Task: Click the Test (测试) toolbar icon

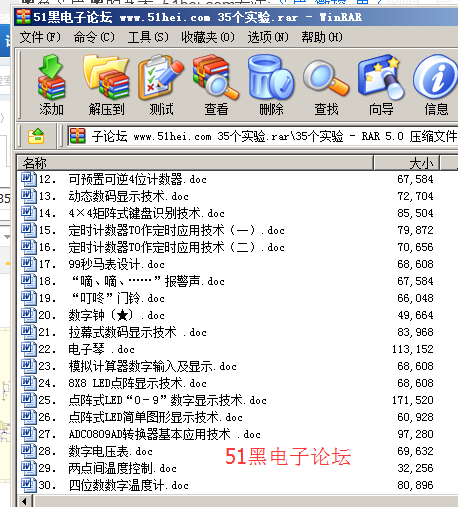Action: [161, 77]
